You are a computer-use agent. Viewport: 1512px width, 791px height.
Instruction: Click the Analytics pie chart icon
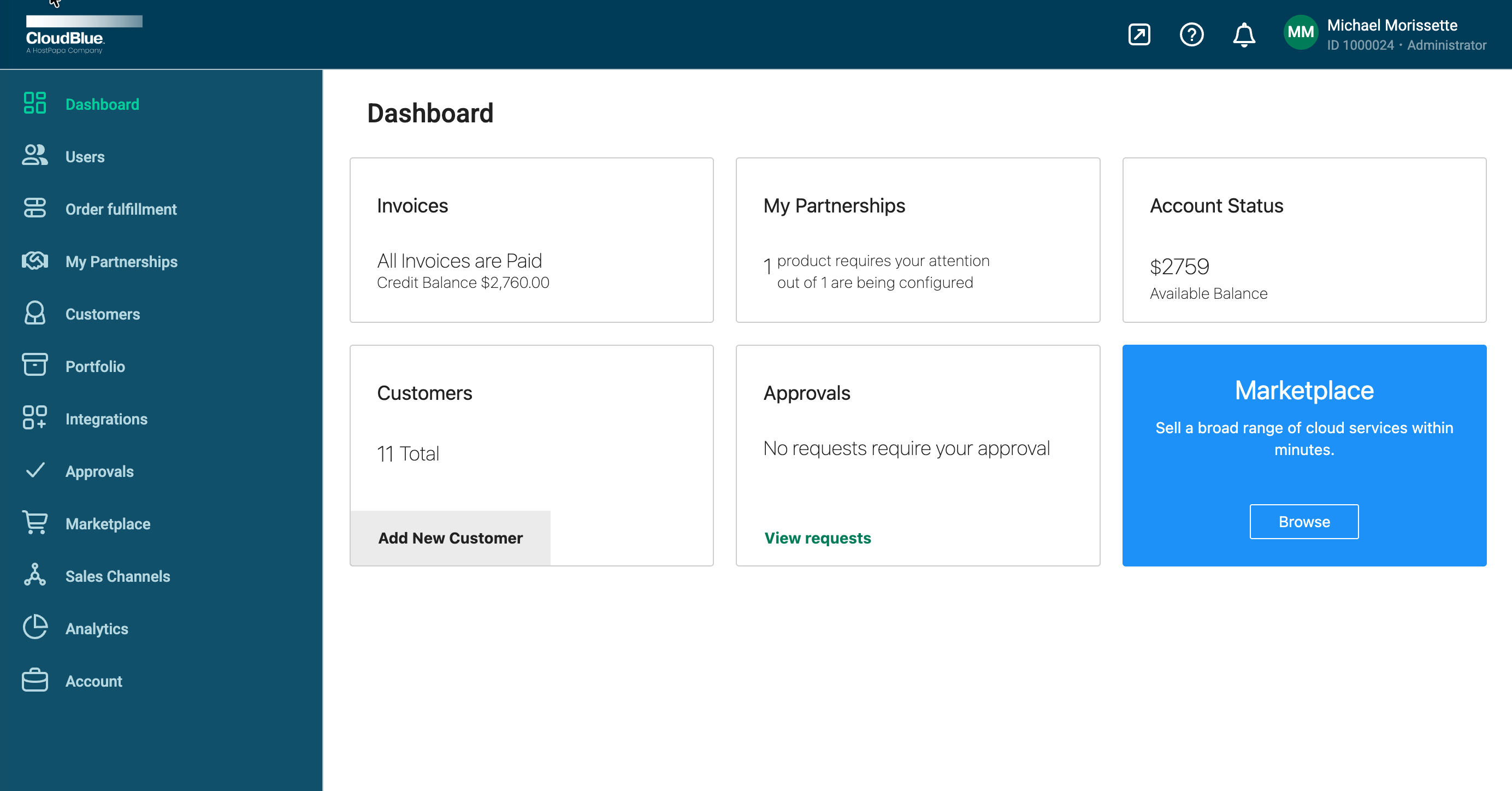34,628
